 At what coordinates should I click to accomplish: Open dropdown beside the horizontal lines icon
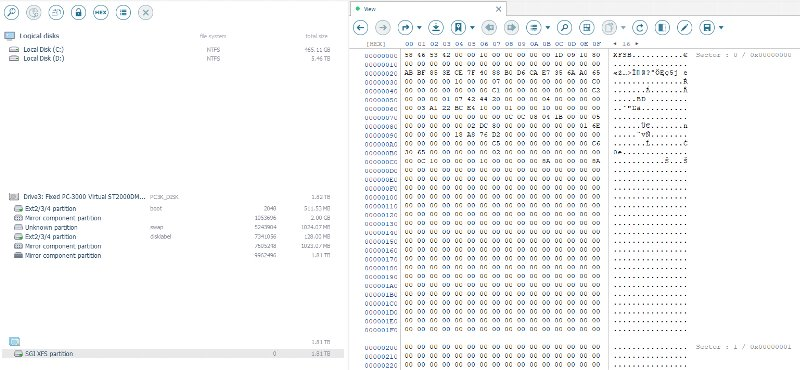point(548,27)
